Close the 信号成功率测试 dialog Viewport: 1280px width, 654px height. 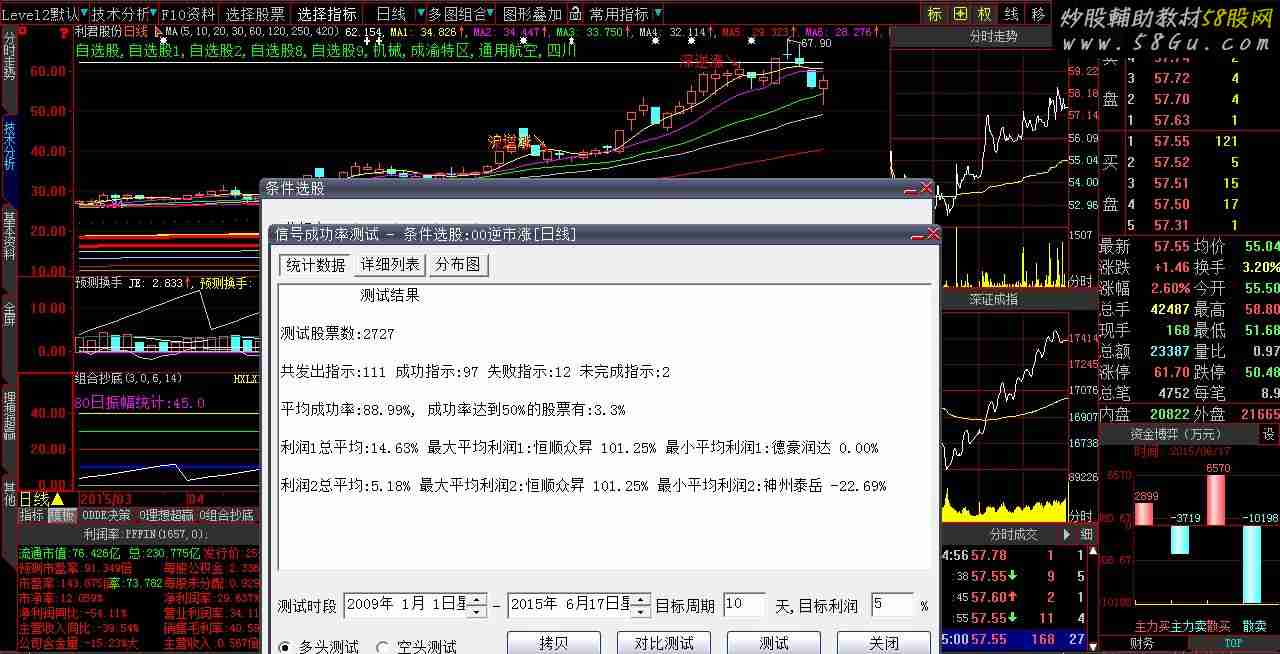933,234
